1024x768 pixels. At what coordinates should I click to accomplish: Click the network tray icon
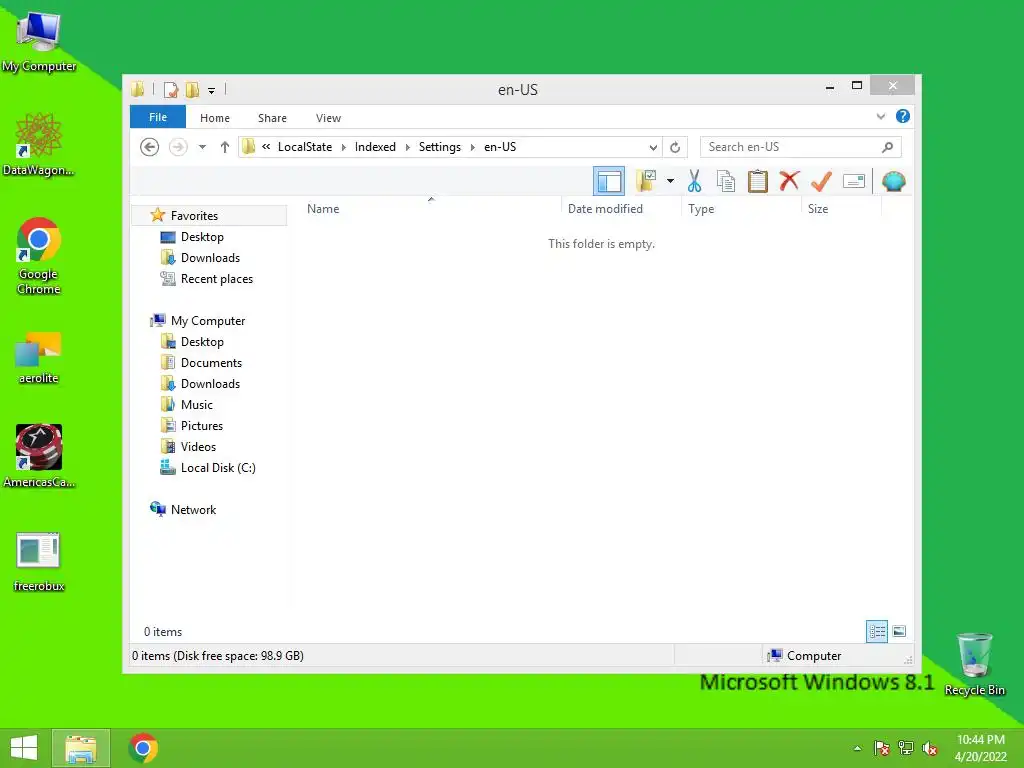(905, 748)
